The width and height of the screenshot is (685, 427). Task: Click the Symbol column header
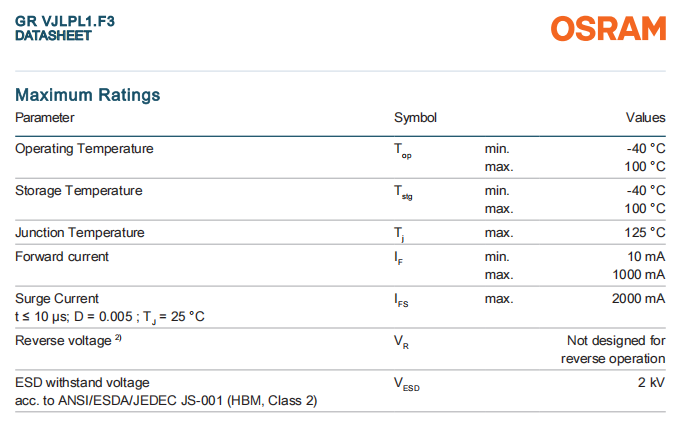pos(415,118)
